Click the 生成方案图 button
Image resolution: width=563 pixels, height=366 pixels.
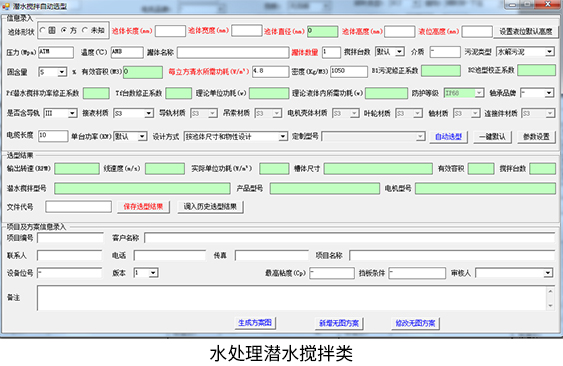coord(255,323)
